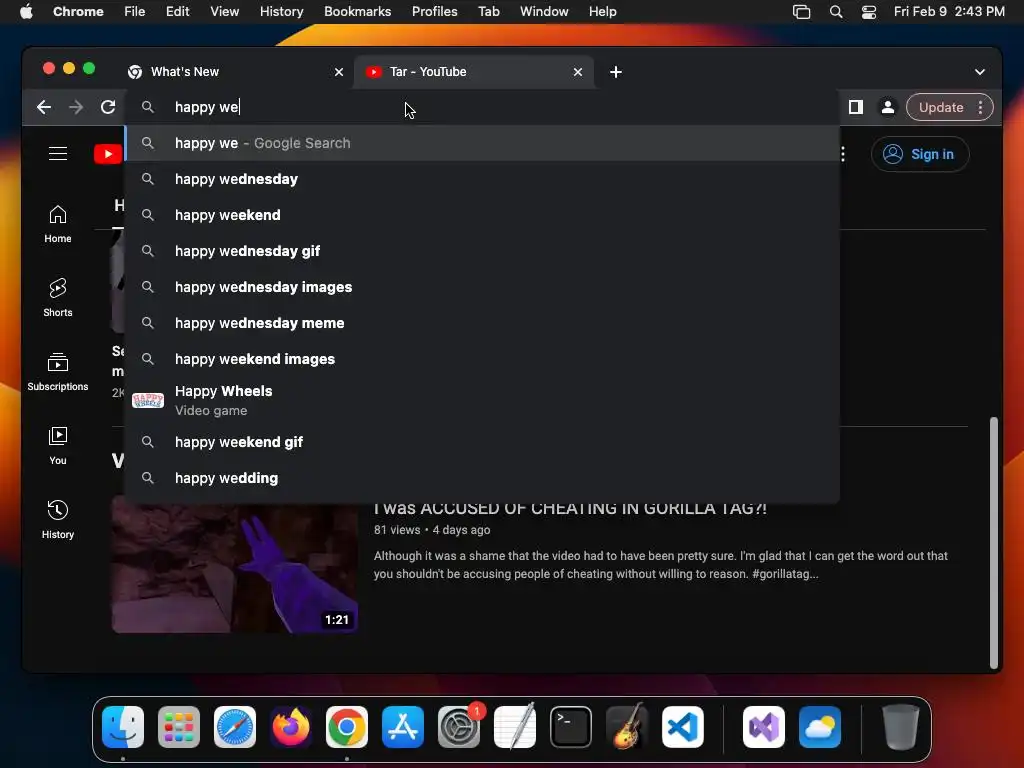Open the You section in sidebar
The width and height of the screenshot is (1024, 768).
coord(57,446)
